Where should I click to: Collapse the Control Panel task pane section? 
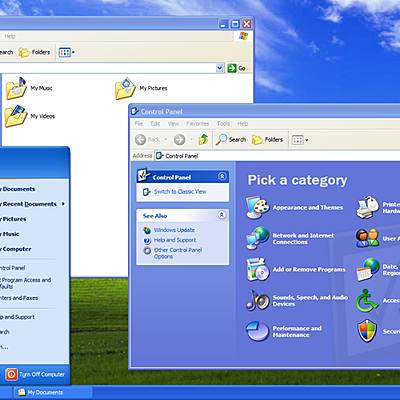click(x=222, y=176)
